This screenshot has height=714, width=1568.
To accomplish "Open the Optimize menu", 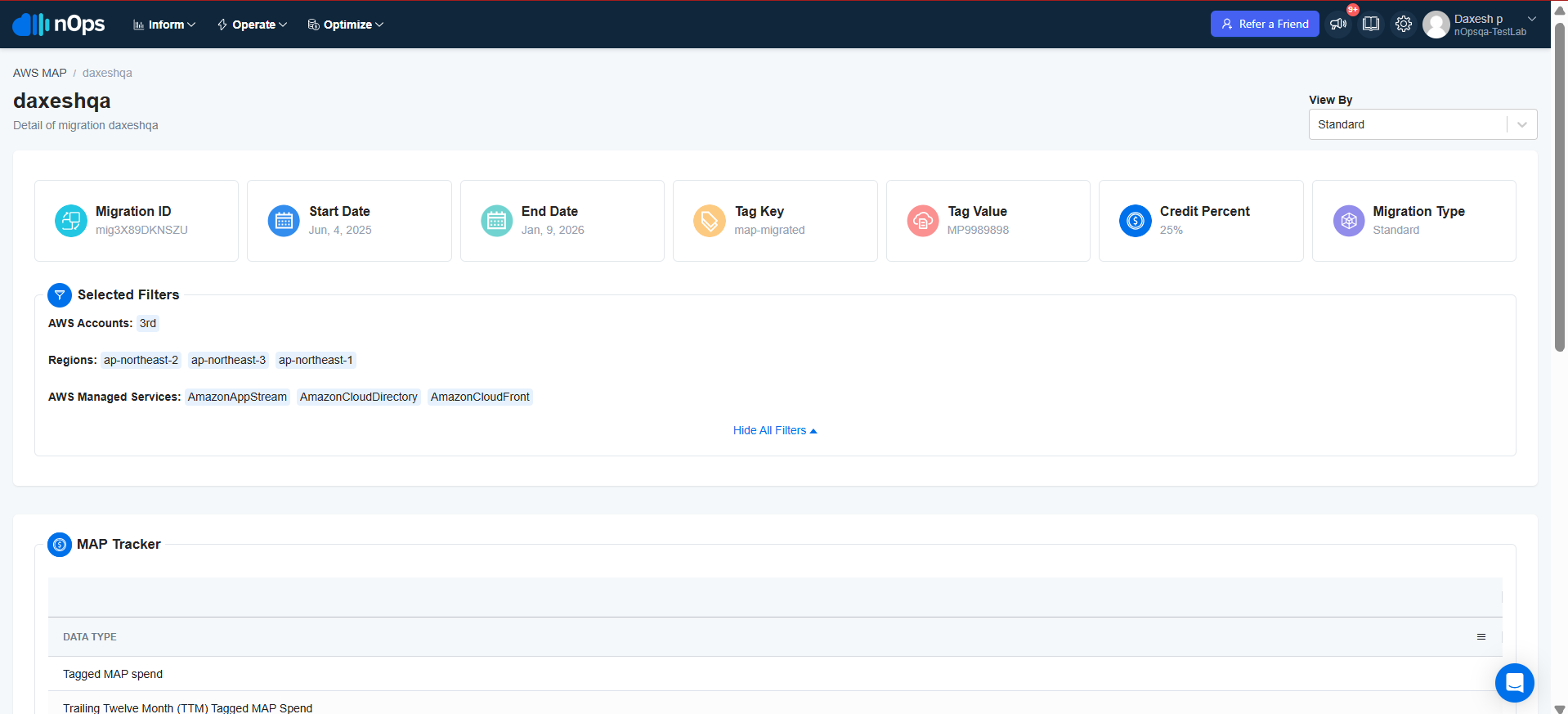I will 346,25.
